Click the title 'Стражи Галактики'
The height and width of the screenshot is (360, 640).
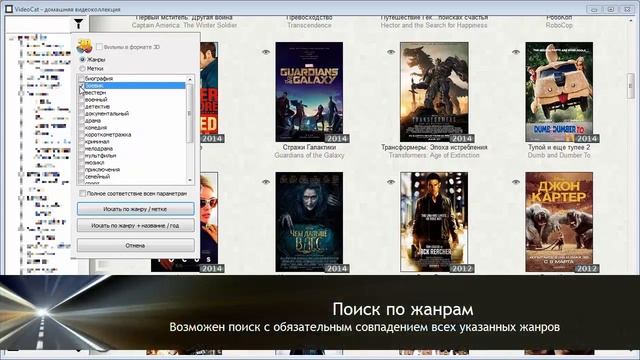309,147
